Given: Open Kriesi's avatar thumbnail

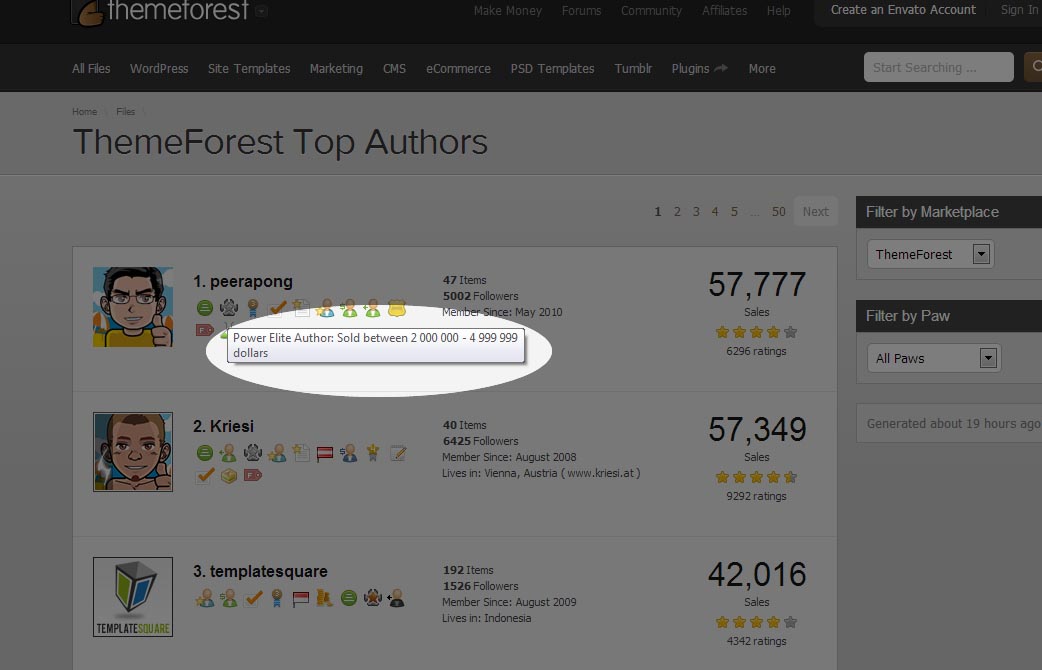Looking at the screenshot, I should [x=133, y=452].
